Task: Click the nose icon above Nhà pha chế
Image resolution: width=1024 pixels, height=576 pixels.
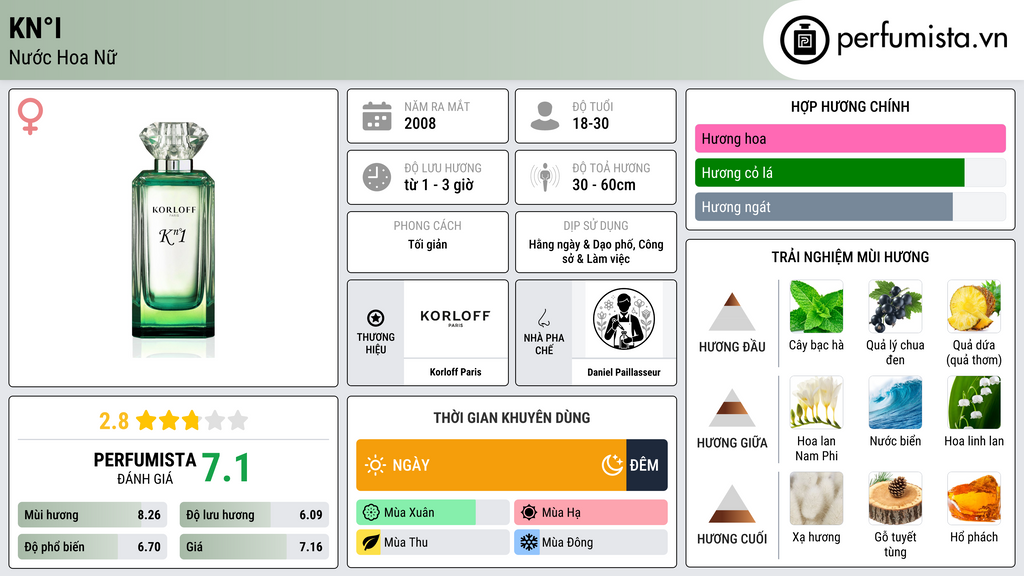Action: (543, 318)
